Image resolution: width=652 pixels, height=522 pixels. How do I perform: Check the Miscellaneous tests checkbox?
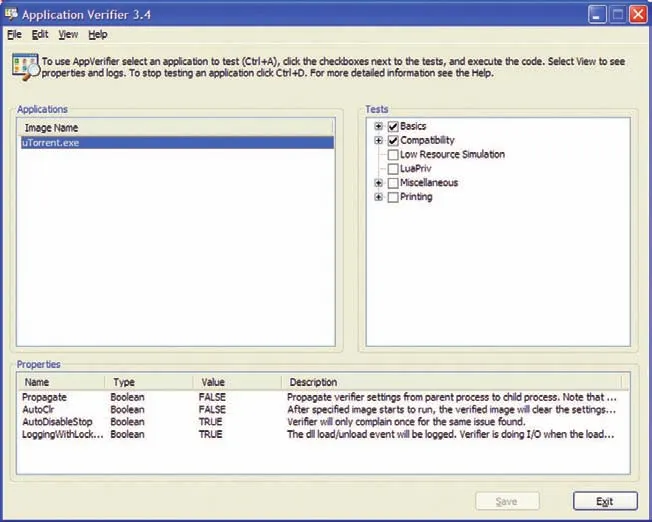click(393, 183)
